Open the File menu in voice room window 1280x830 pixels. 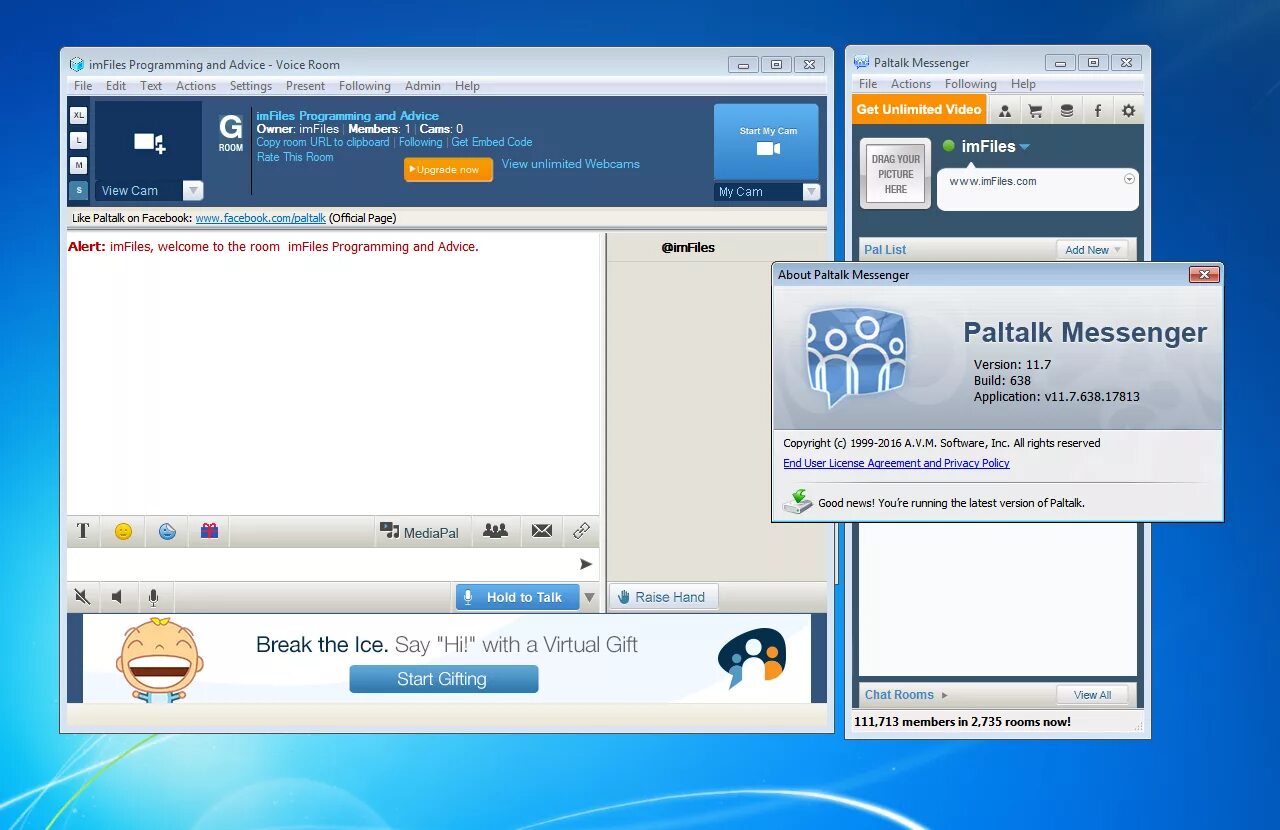click(83, 86)
